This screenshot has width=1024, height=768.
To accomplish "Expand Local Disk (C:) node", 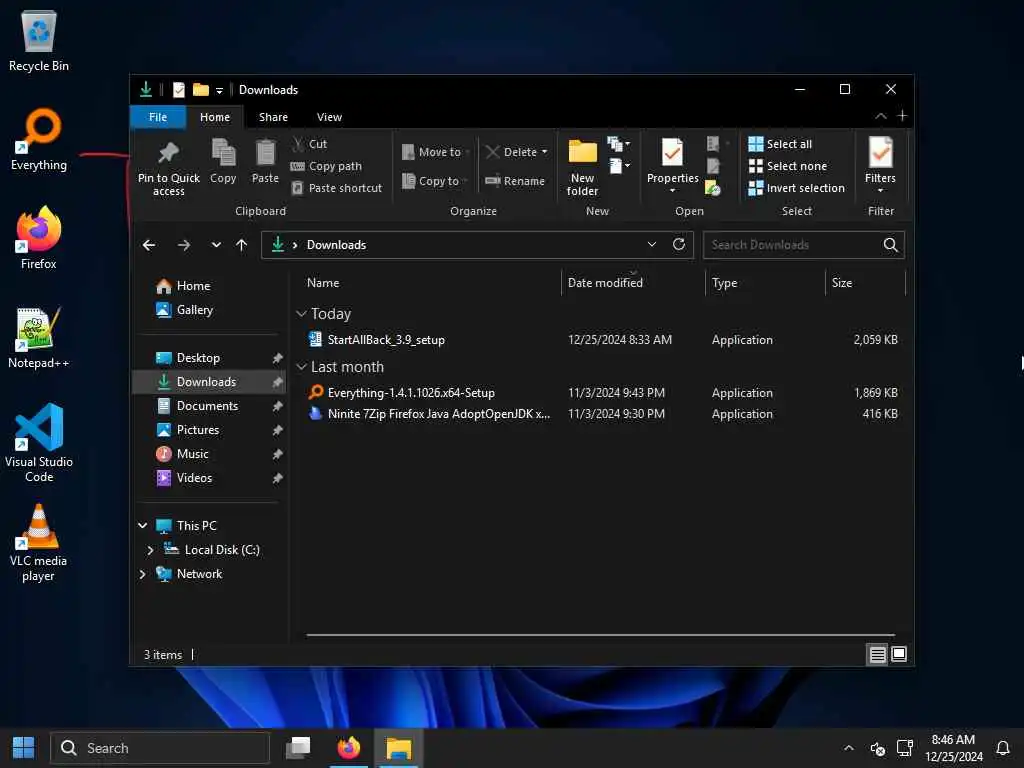I will pos(150,550).
